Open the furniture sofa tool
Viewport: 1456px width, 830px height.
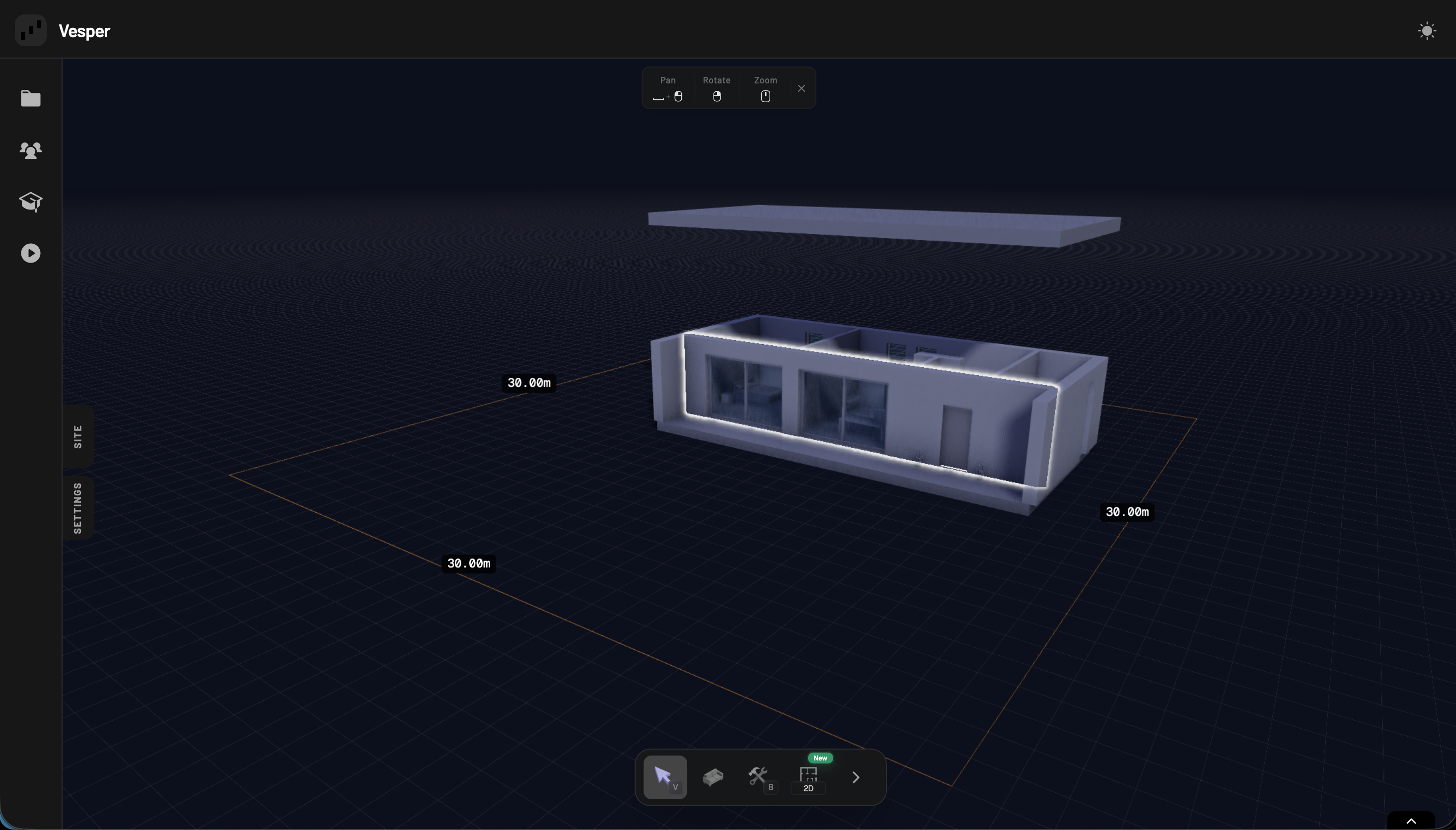click(713, 777)
